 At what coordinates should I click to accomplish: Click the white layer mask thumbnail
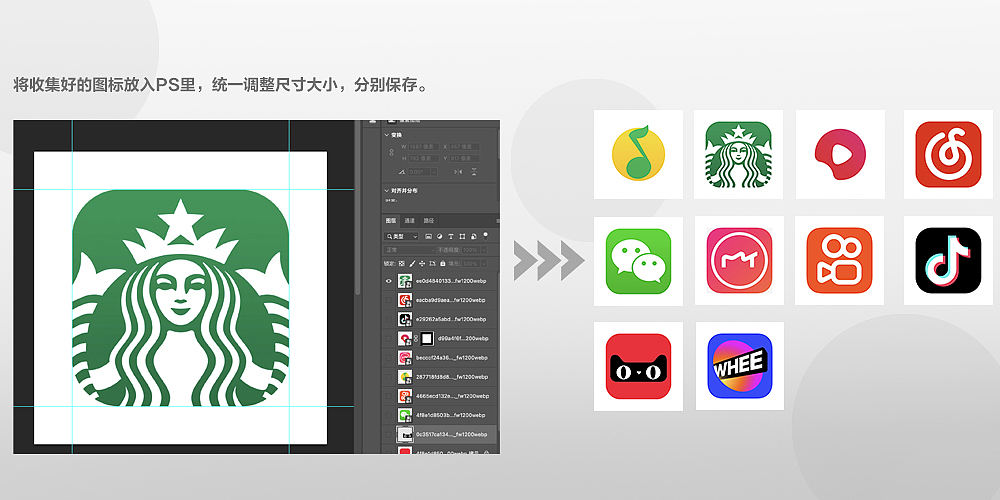tap(426, 338)
